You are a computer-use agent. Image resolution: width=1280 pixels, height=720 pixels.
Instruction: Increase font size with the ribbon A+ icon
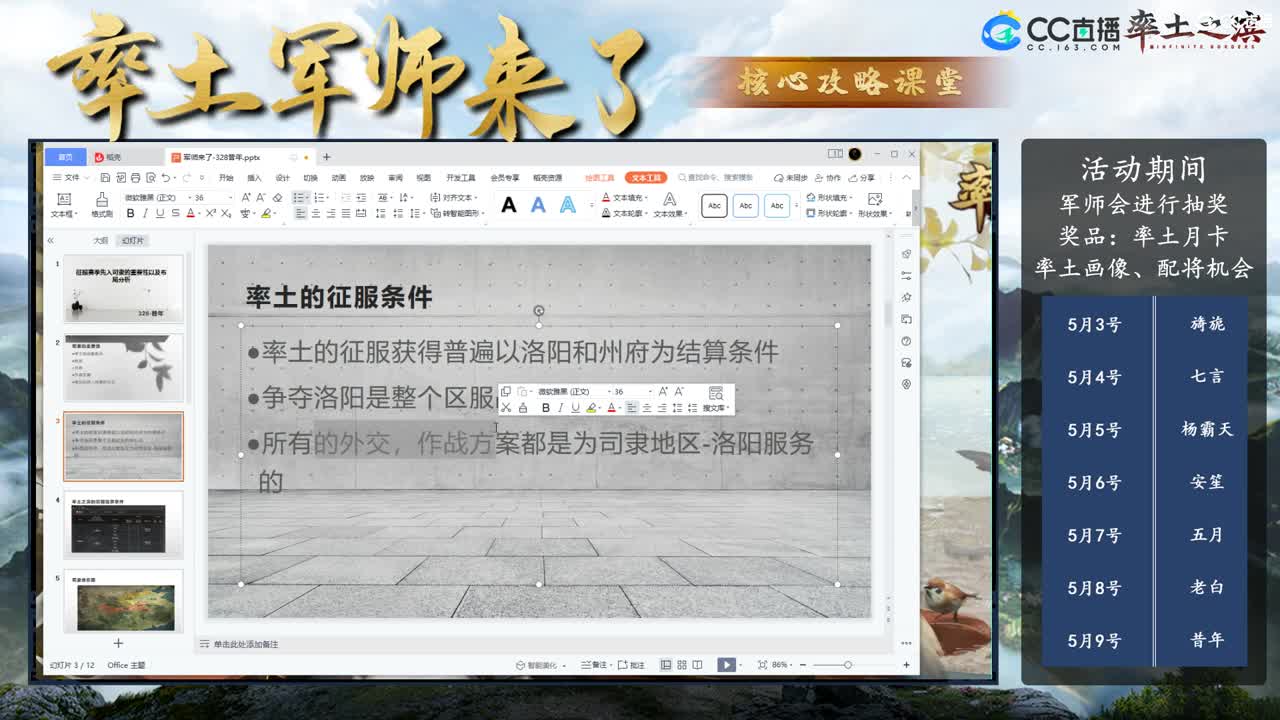[x=246, y=198]
